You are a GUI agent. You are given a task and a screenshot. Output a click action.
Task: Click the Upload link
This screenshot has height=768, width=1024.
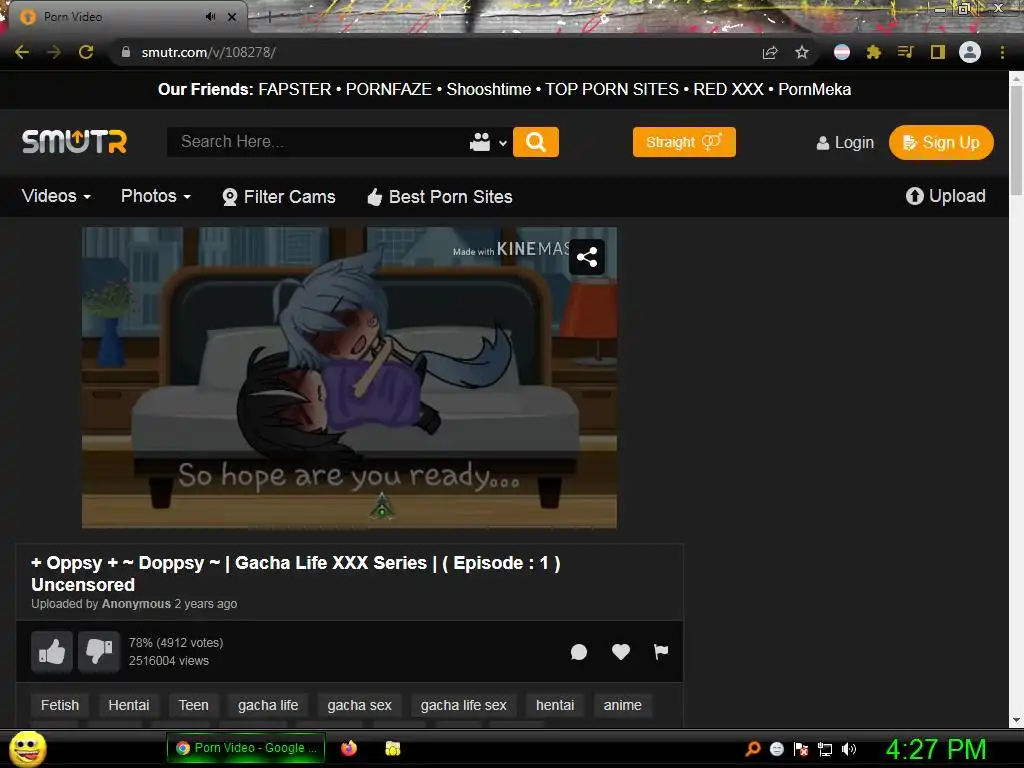pos(946,196)
